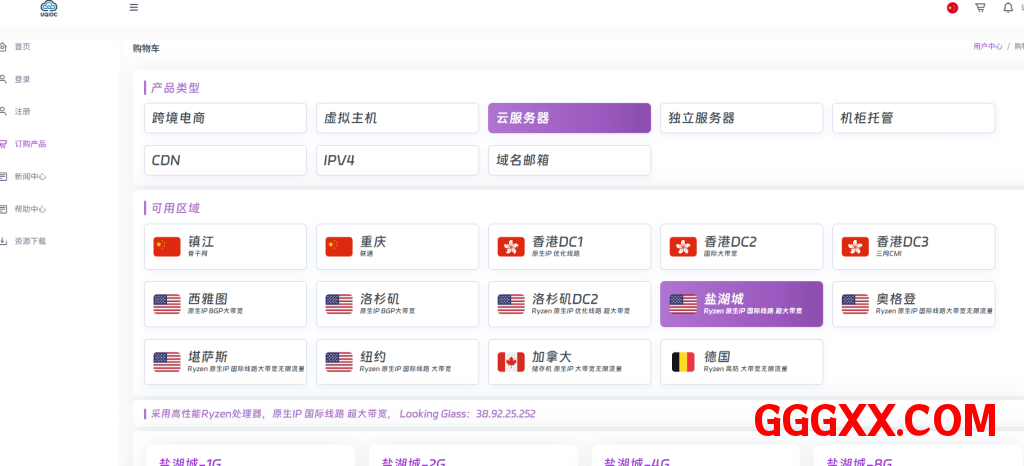Screen dimensions: 1024x466
Task: Select the 域名邮箱 product type
Action: [x=569, y=160]
